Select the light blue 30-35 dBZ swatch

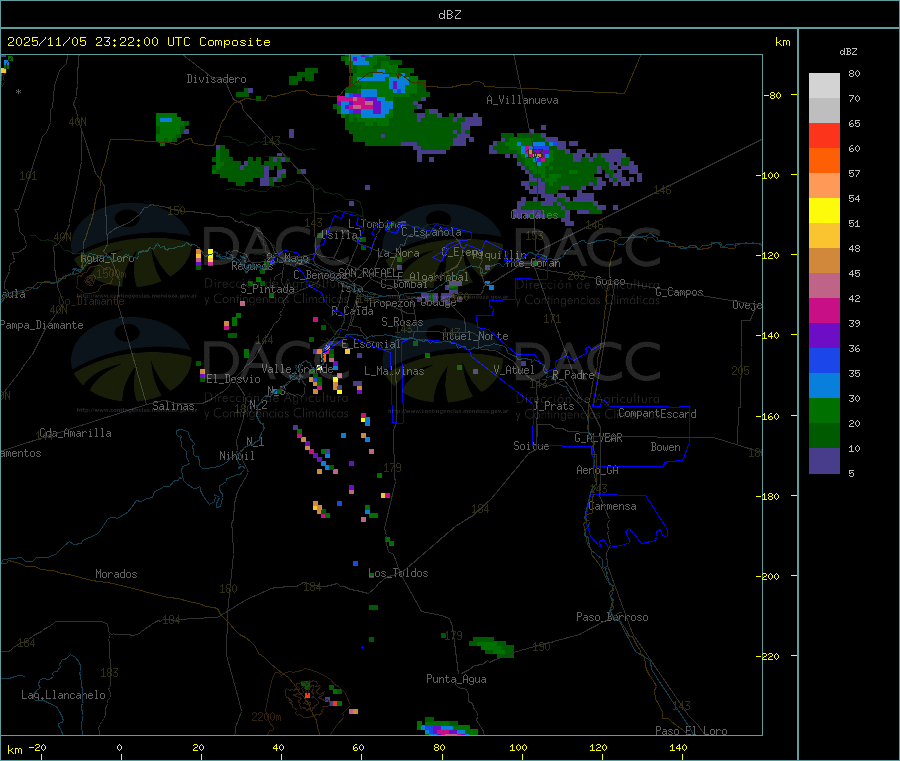coord(824,386)
